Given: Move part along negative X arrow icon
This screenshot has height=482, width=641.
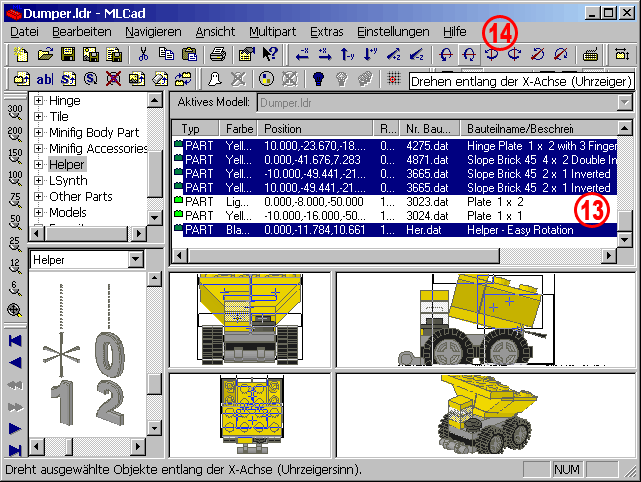Looking at the screenshot, I should (x=302, y=54).
